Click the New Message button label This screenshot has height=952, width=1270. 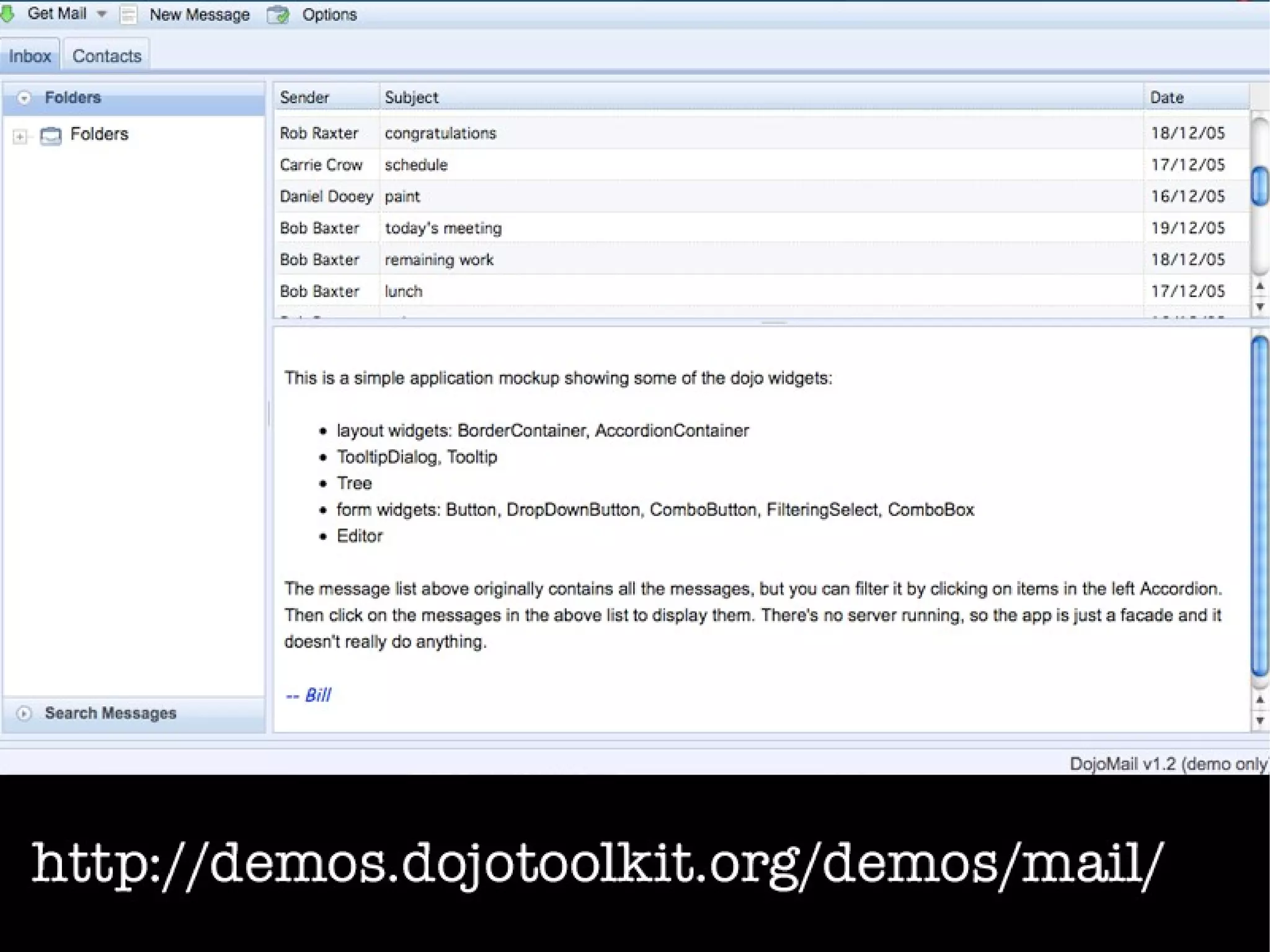coord(200,14)
